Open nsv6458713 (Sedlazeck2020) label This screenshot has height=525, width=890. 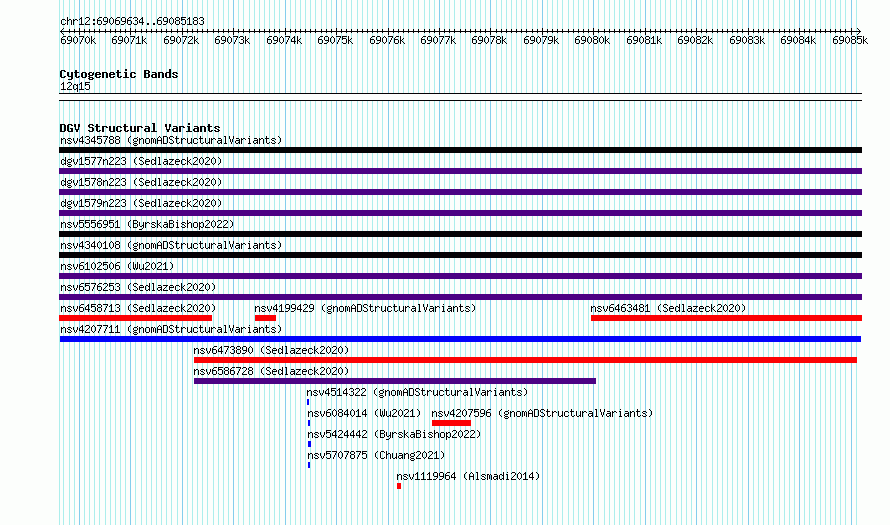tap(138, 308)
